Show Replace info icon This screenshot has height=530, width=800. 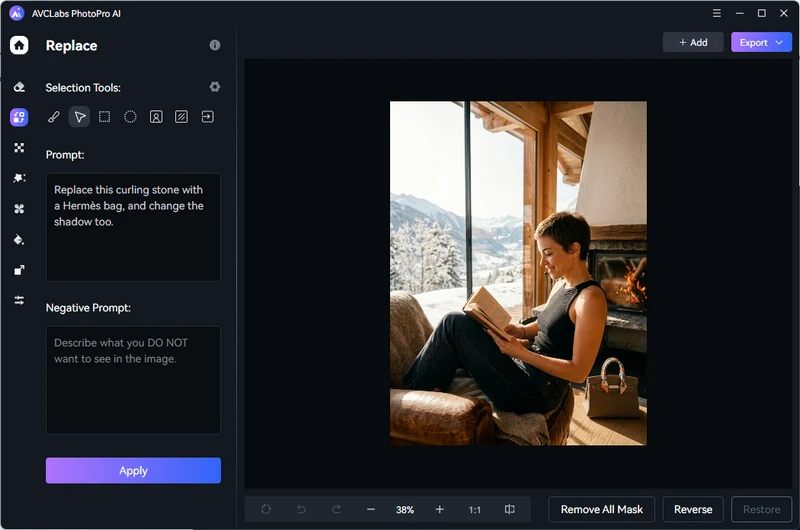pyautogui.click(x=215, y=45)
